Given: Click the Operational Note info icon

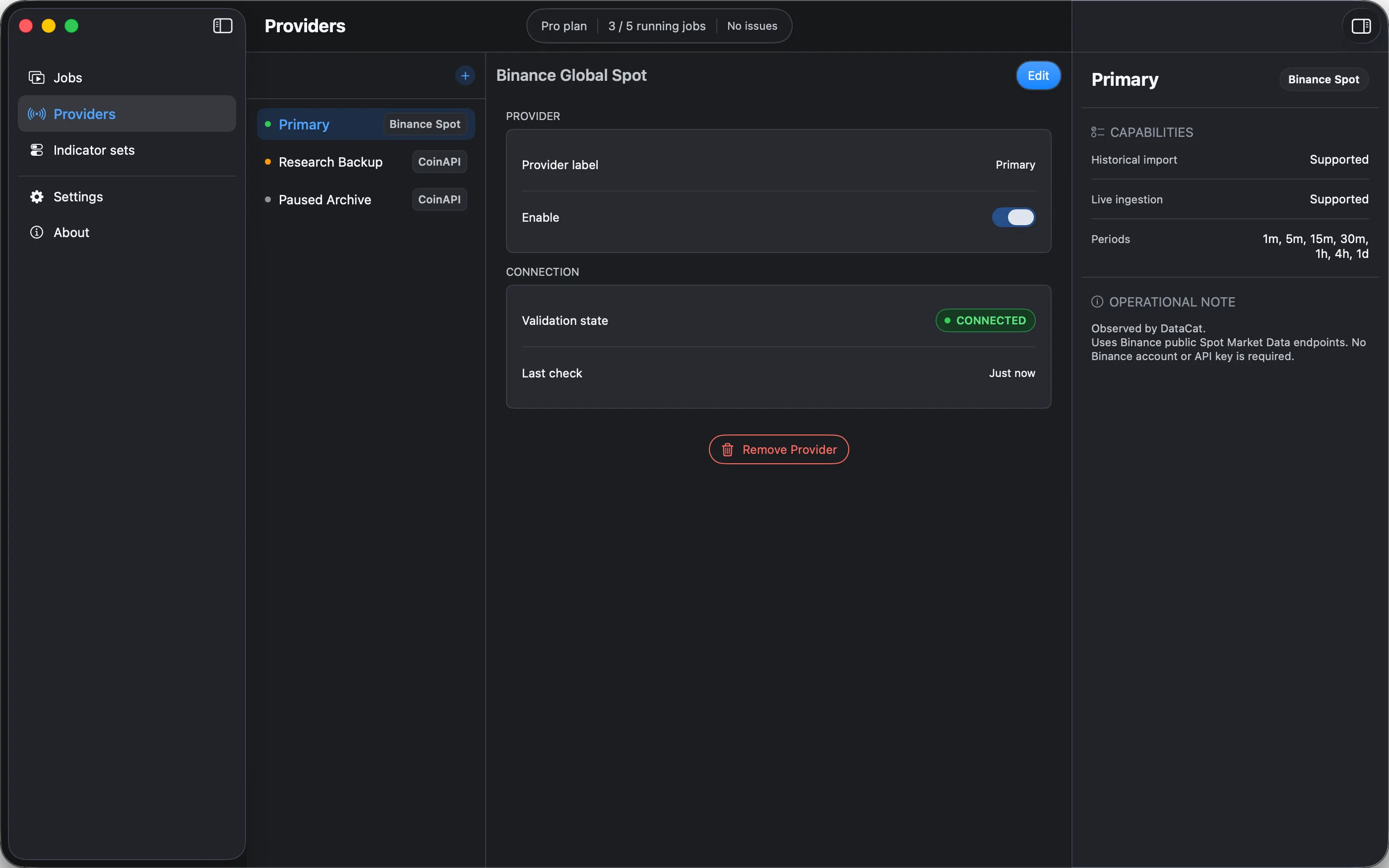Looking at the screenshot, I should (x=1097, y=302).
